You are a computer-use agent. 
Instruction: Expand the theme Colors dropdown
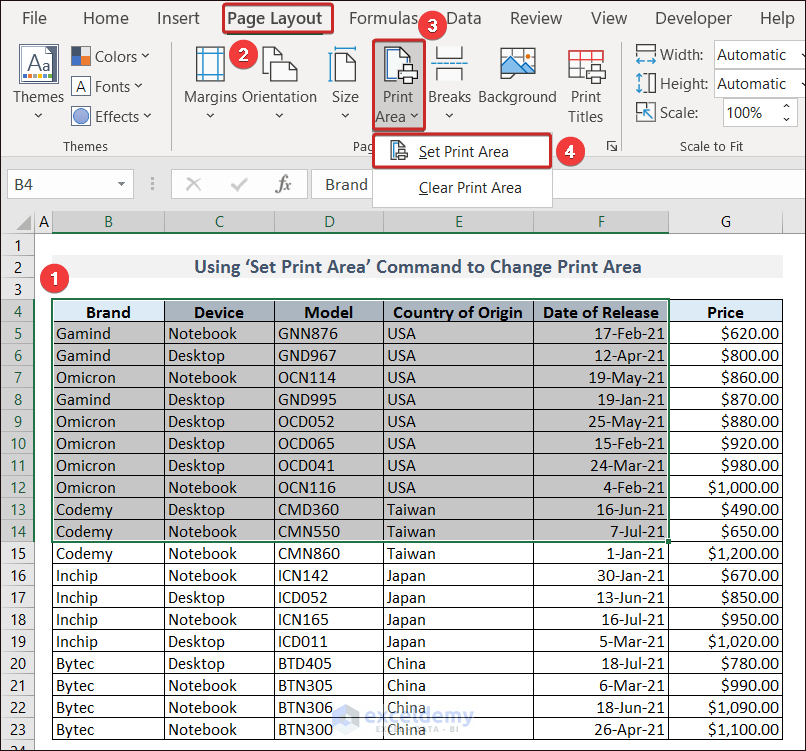[x=111, y=57]
